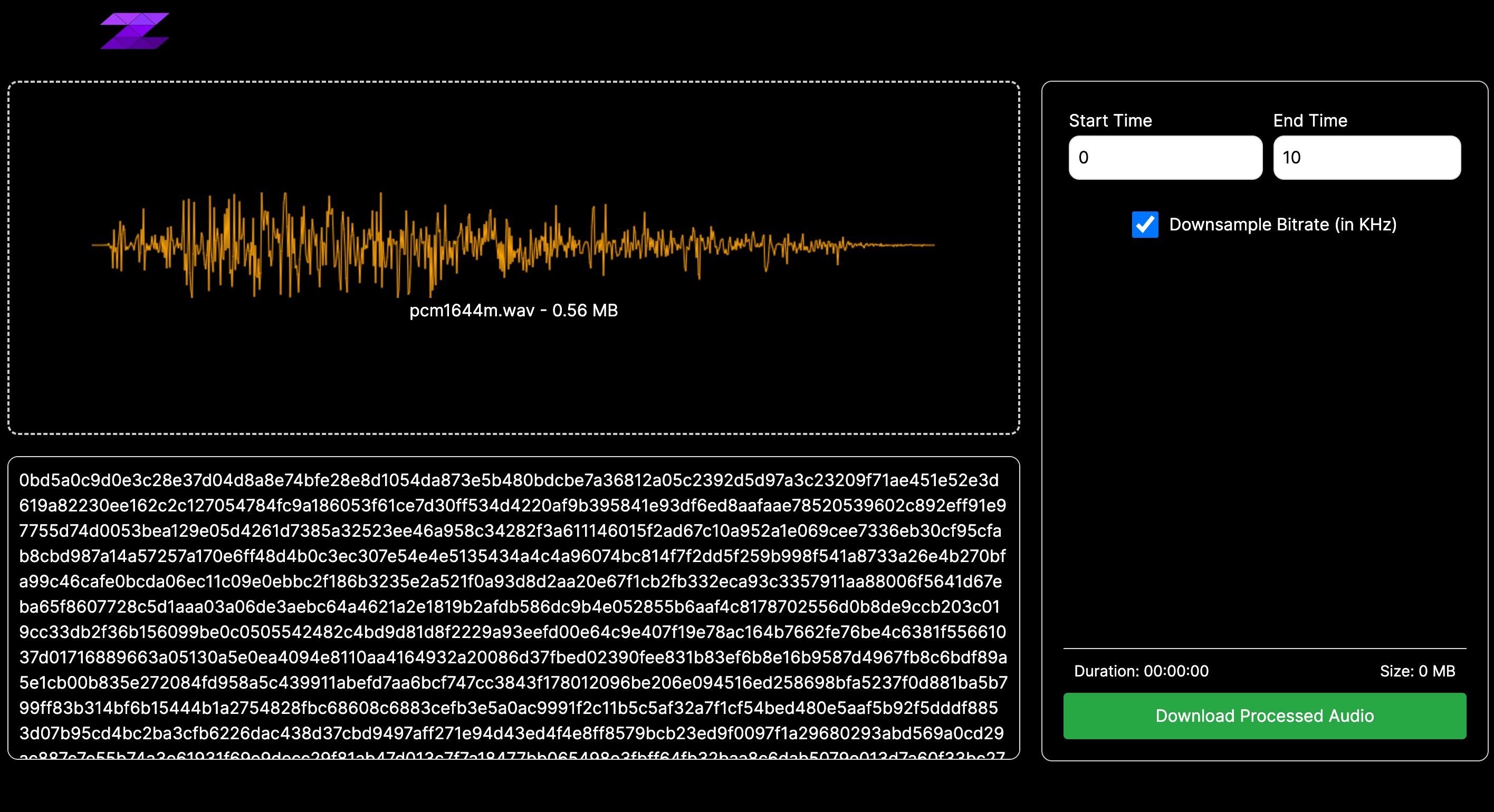Click the orange audio waveform
Image resolution: width=1494 pixels, height=812 pixels.
[513, 245]
